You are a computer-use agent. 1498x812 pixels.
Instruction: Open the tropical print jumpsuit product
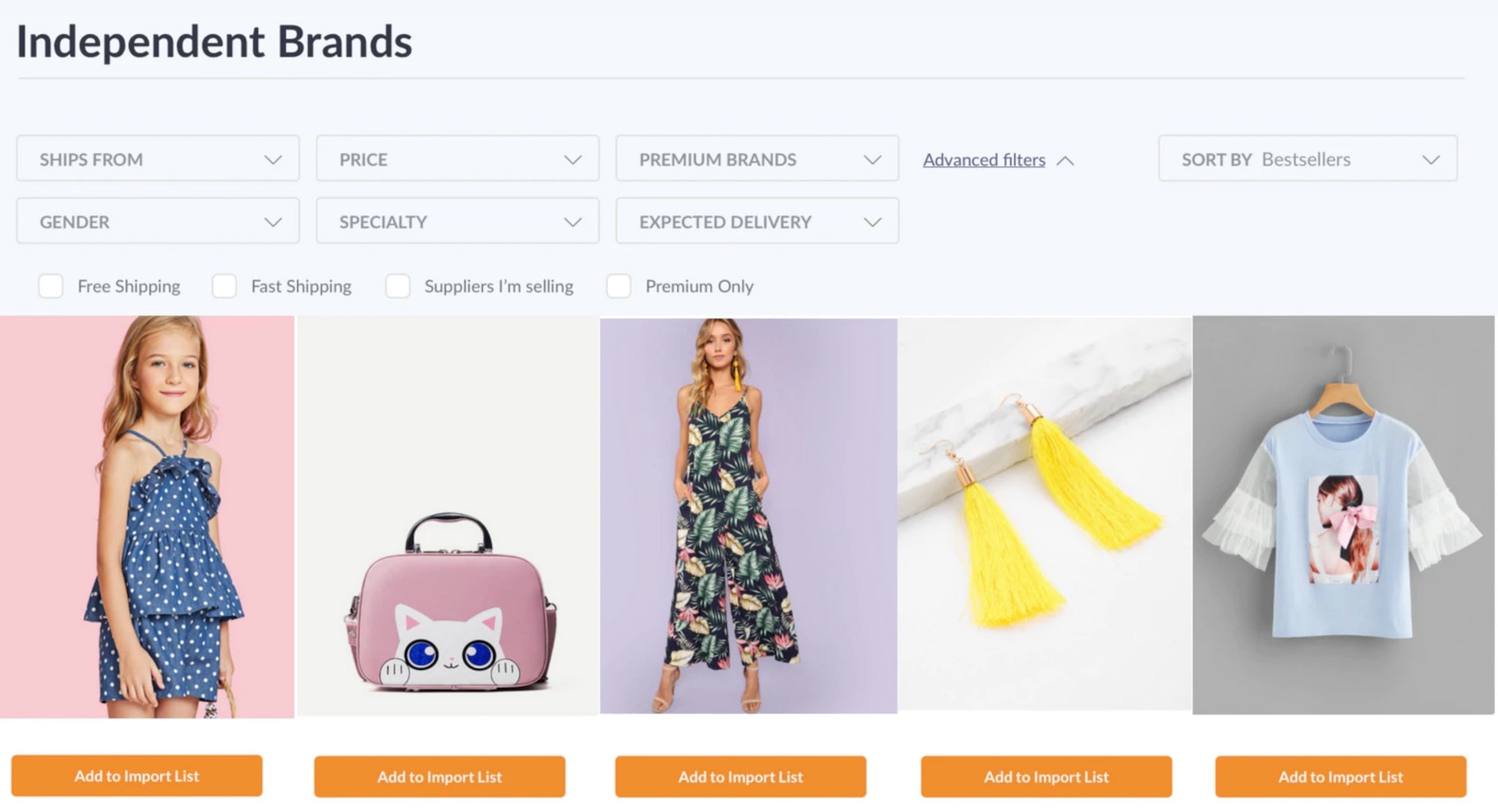tap(748, 516)
